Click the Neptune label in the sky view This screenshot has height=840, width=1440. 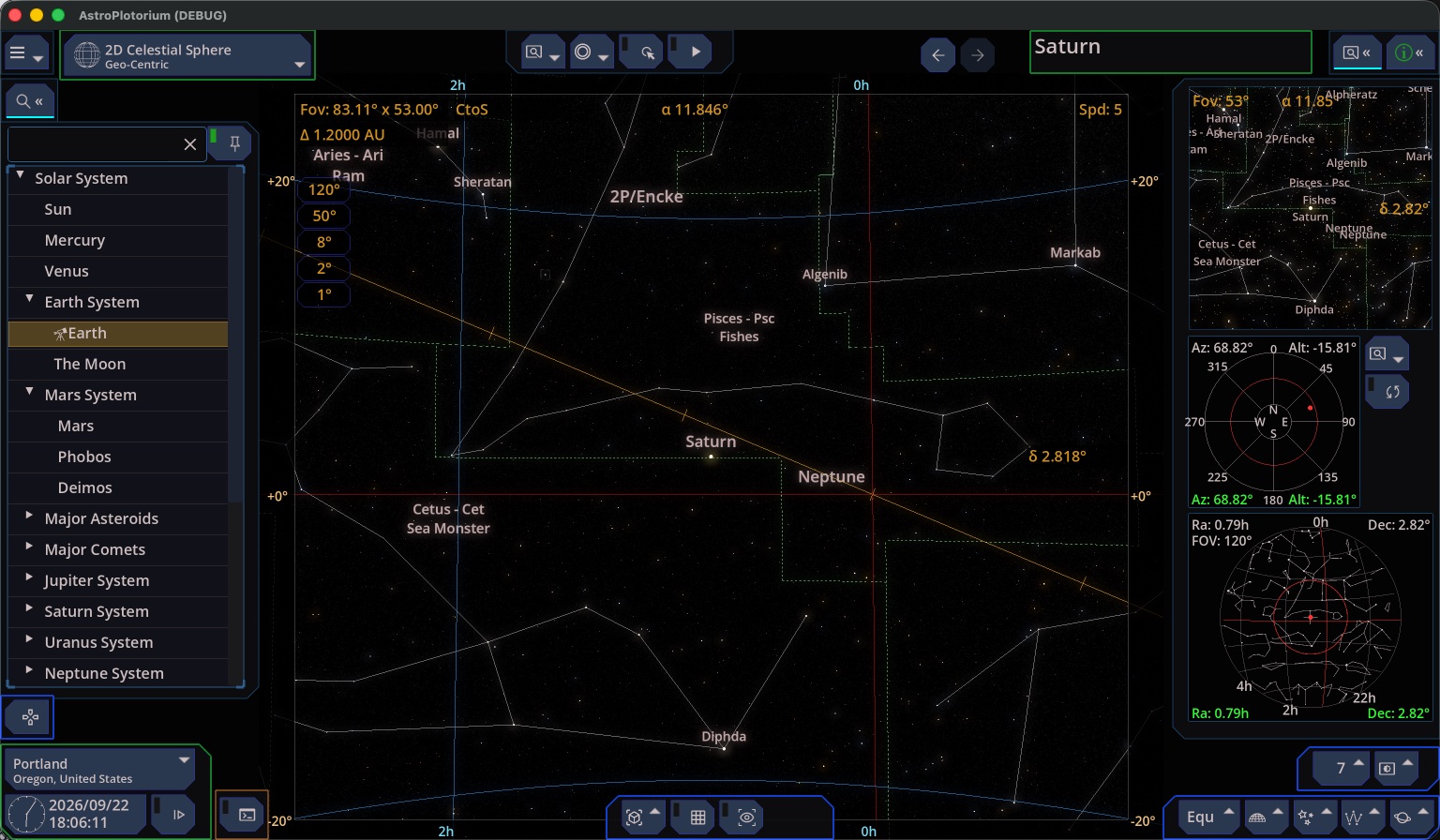click(832, 477)
